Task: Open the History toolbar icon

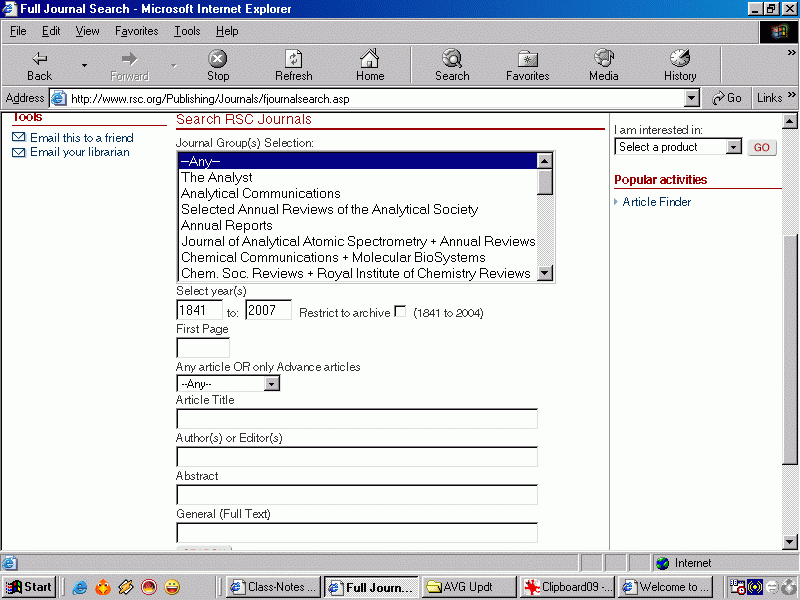Action: (680, 59)
